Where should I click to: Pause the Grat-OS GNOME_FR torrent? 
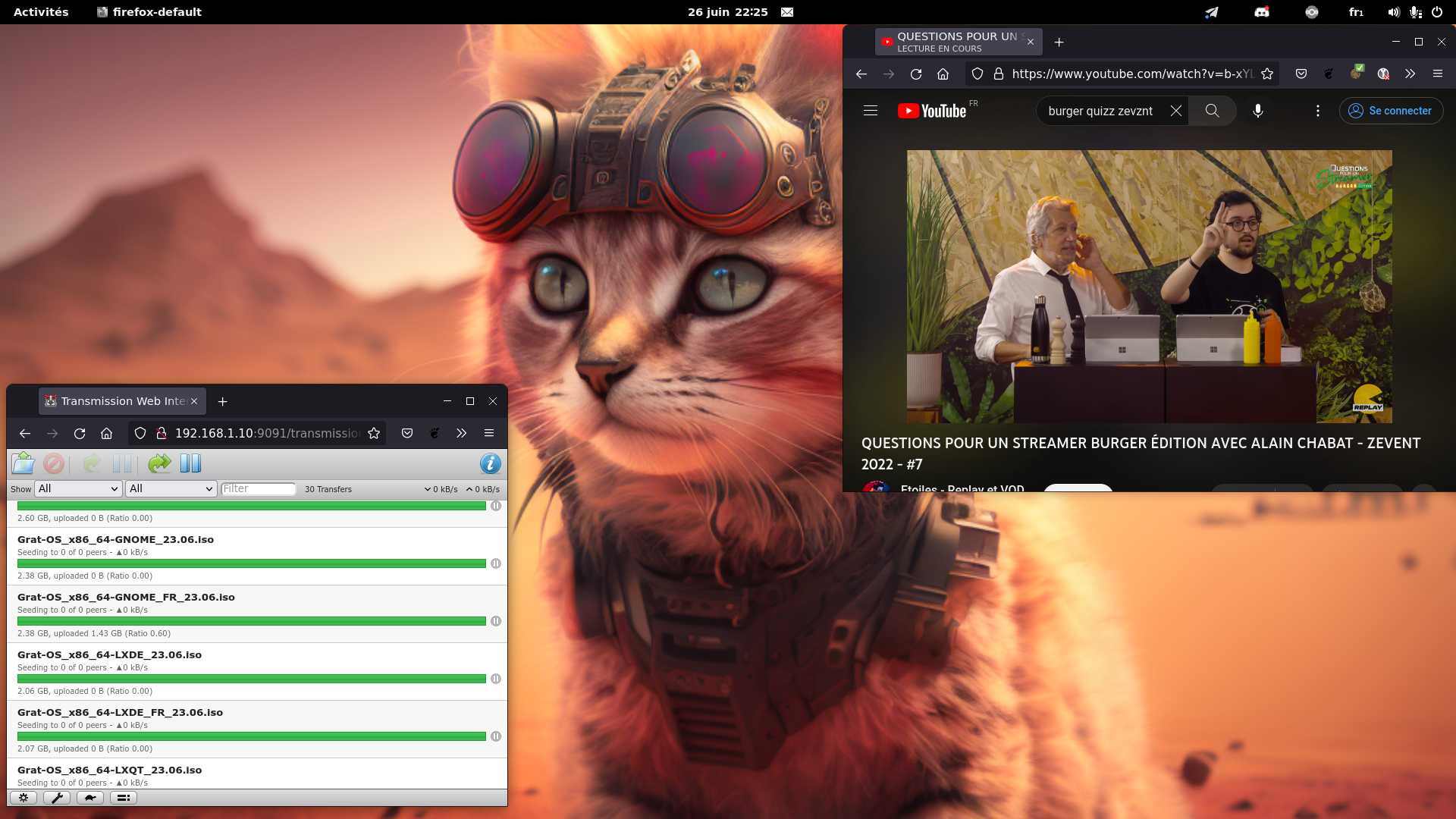tap(495, 621)
